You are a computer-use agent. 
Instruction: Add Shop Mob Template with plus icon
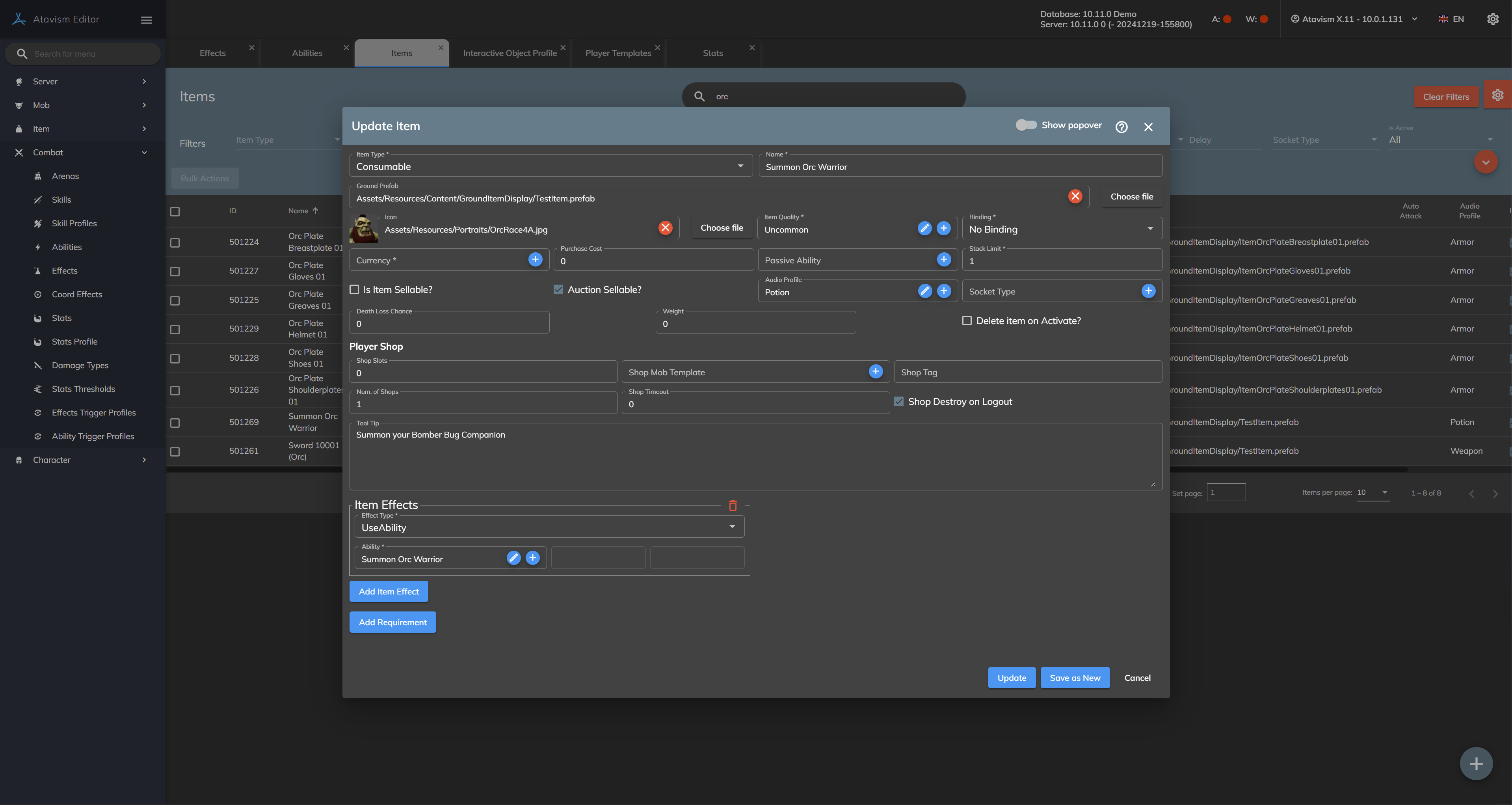875,372
